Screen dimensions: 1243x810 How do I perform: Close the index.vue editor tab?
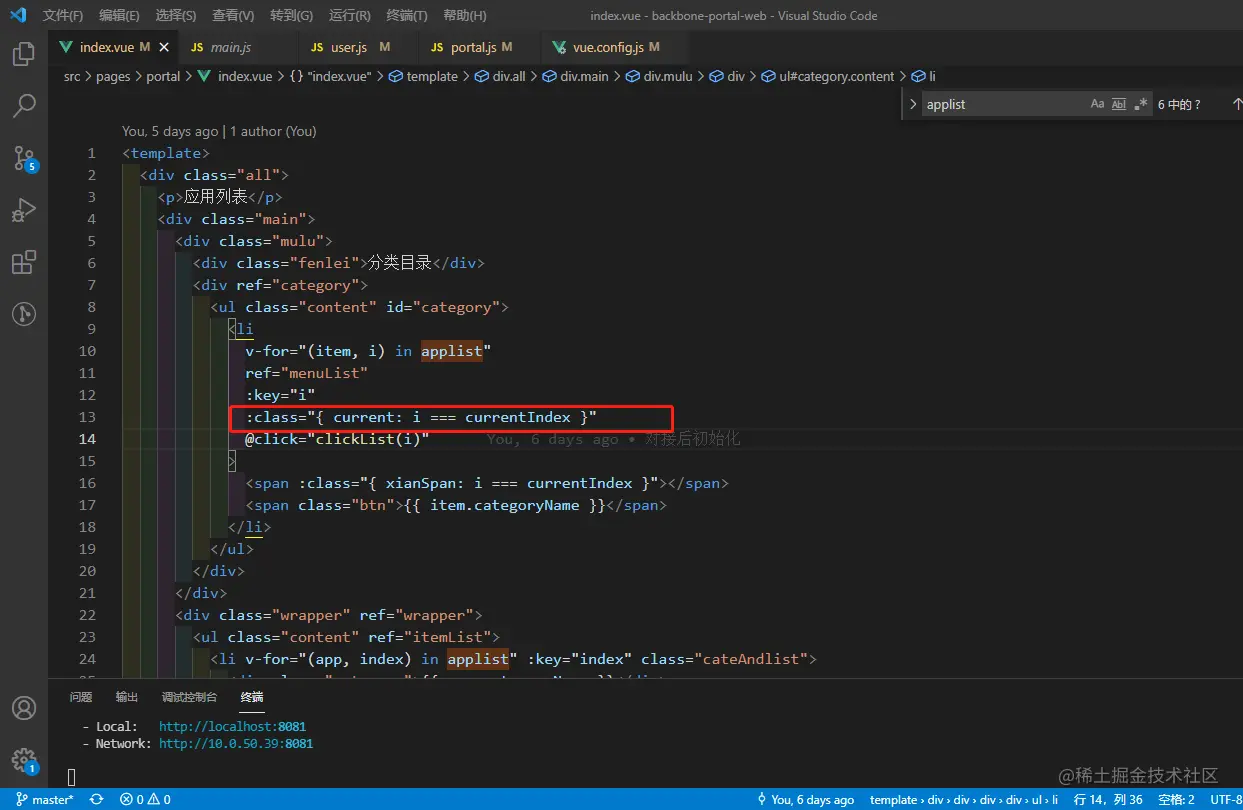click(164, 47)
